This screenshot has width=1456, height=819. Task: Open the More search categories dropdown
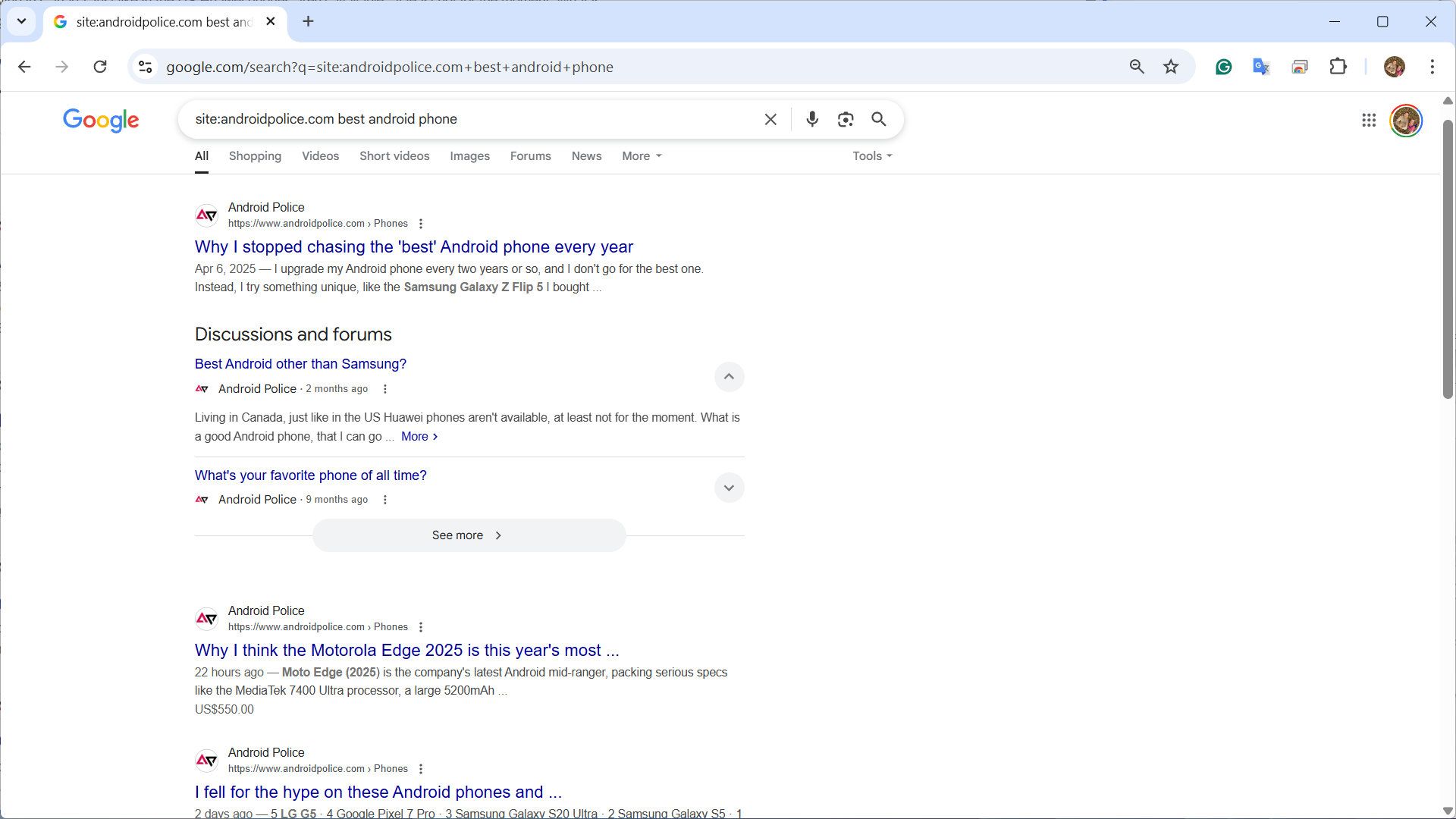pos(641,155)
